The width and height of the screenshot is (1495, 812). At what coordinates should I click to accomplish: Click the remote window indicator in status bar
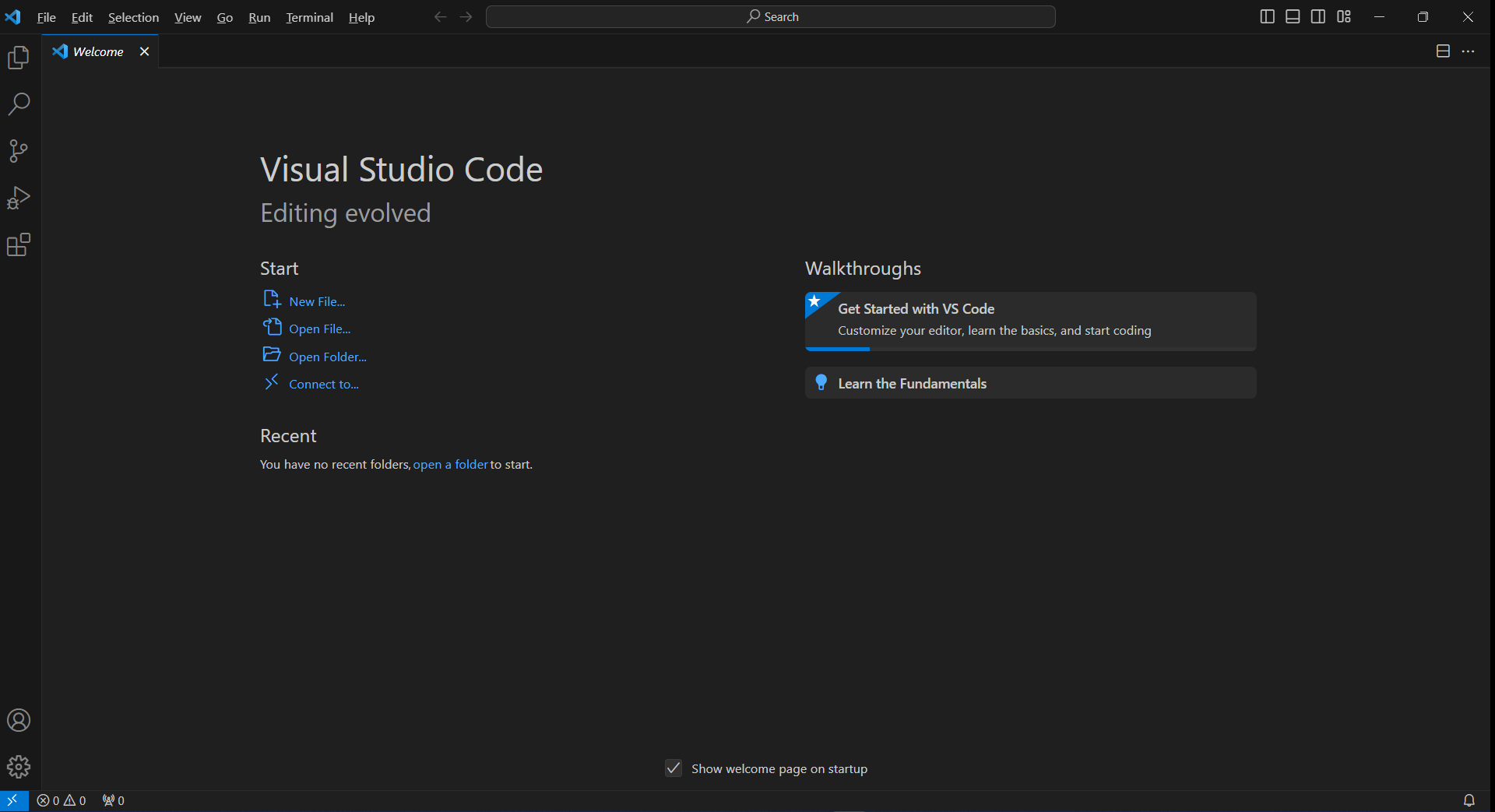13,800
